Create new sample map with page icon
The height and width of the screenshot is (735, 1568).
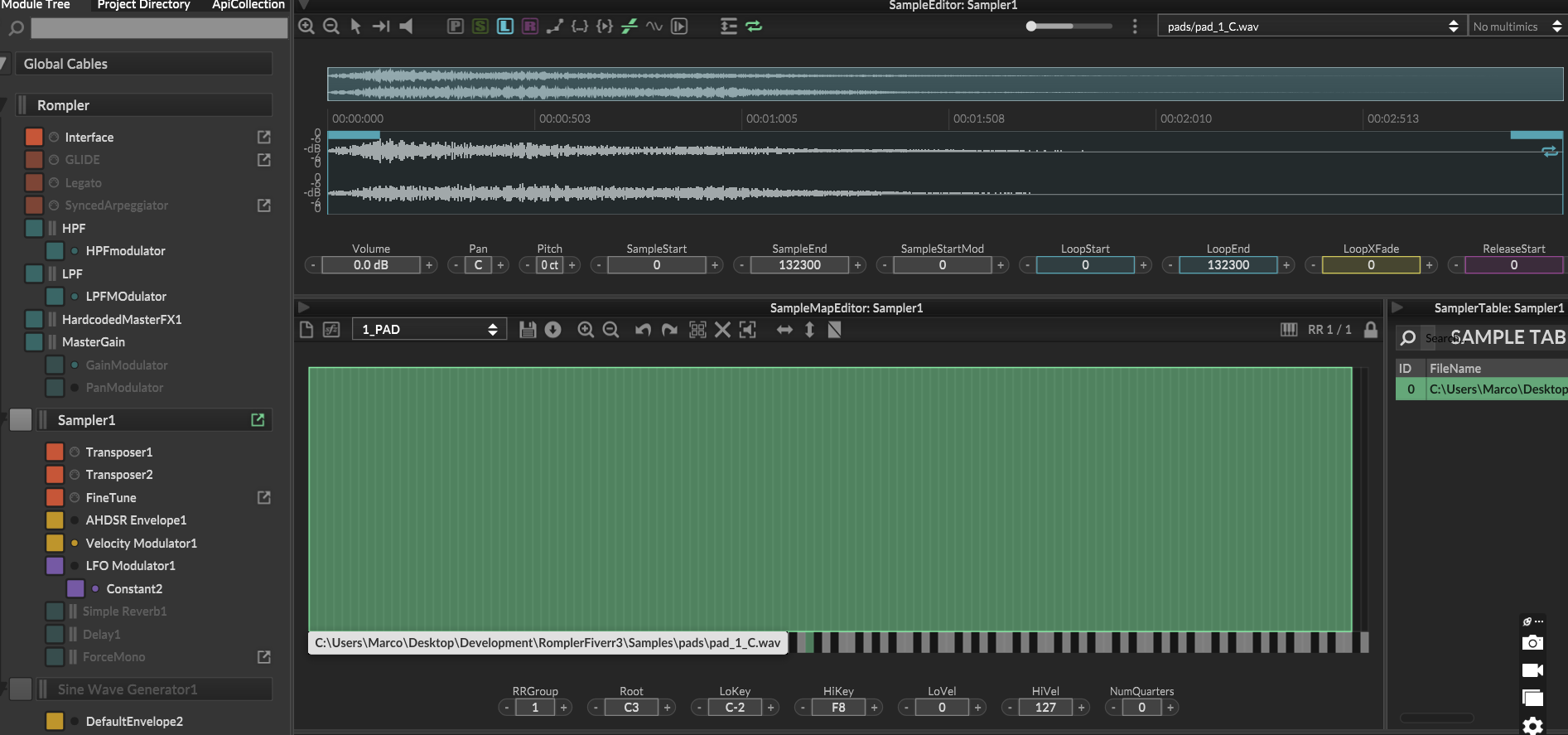306,330
